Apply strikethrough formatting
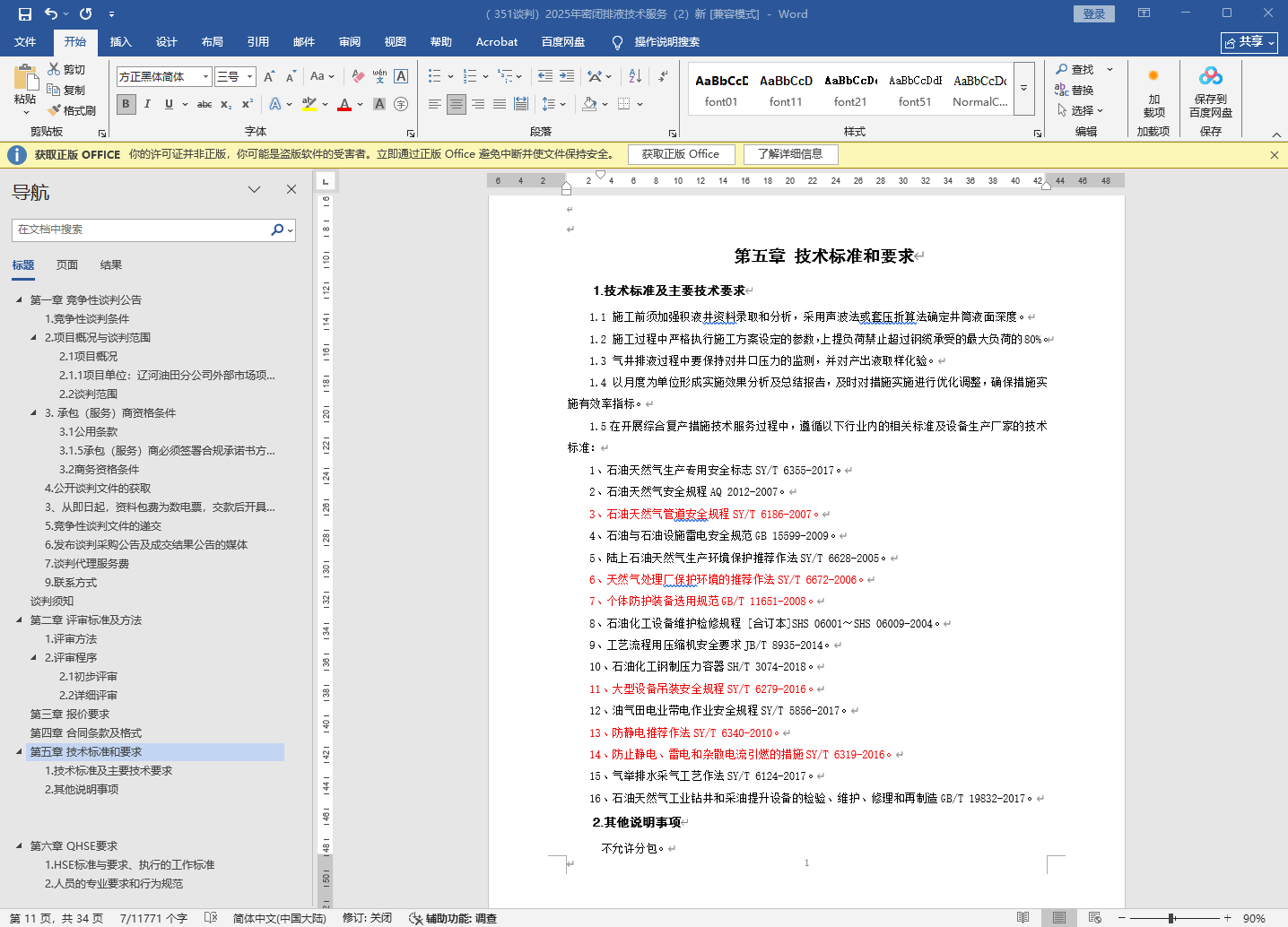1288x927 pixels. (205, 104)
